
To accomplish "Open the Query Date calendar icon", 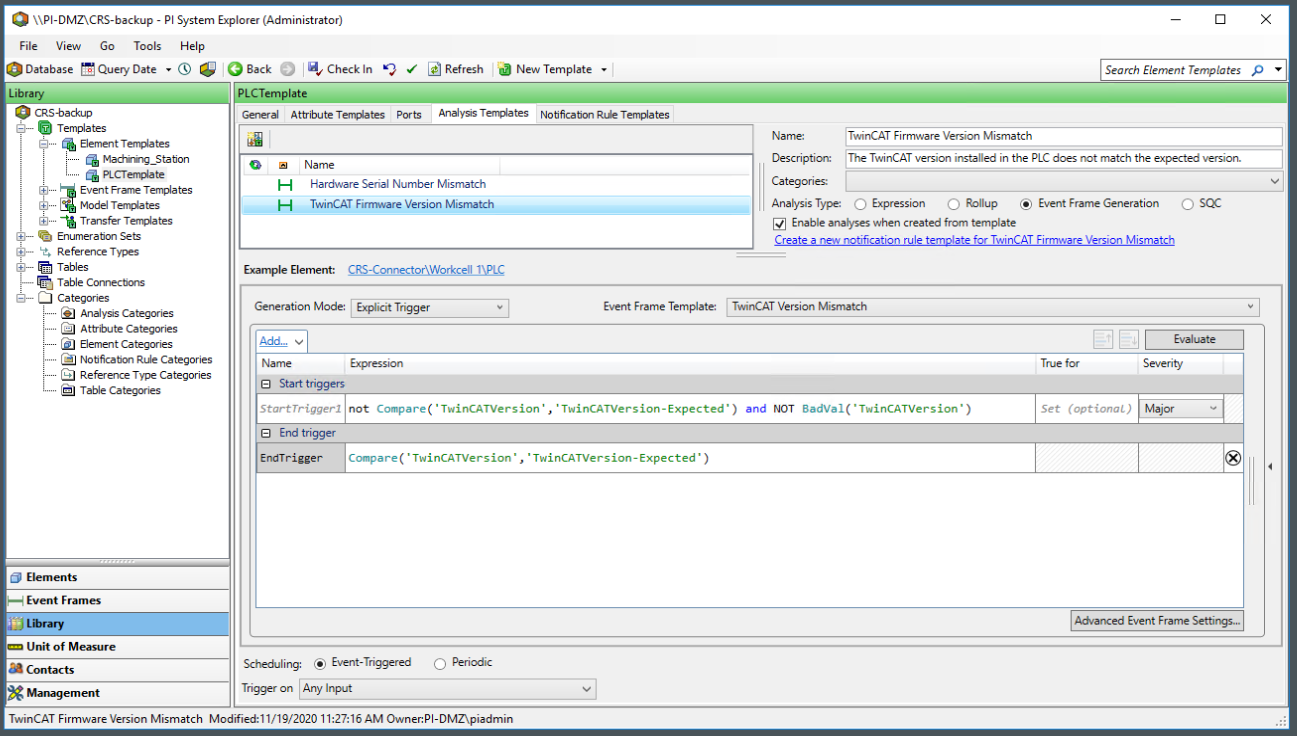I will [x=88, y=69].
